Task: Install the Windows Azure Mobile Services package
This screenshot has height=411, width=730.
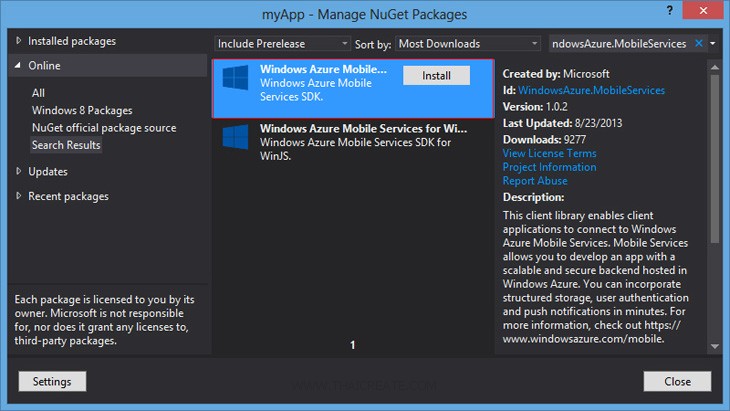Action: (x=436, y=75)
